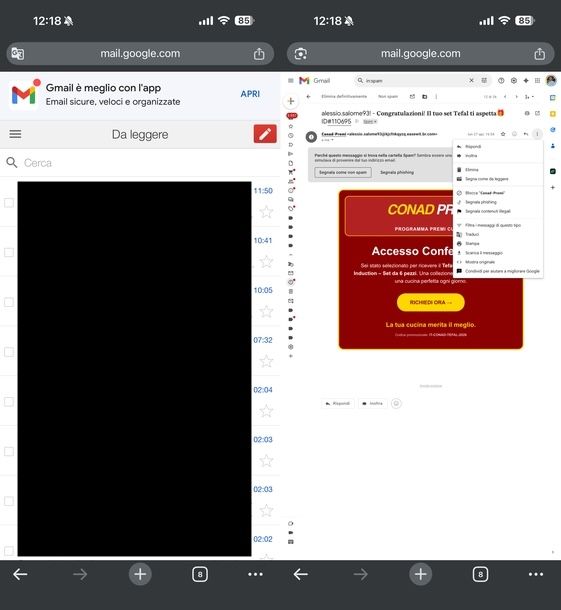Screen dimensions: 561x610
Task: Select checkbox of the 02:04 email
Action: pos(9,402)
